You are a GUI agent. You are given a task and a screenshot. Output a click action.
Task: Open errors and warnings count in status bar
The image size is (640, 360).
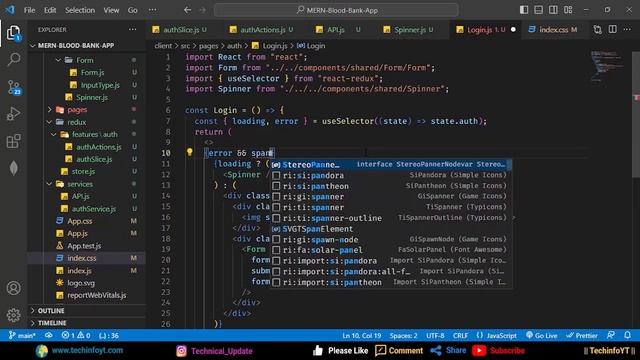[x=76, y=336]
